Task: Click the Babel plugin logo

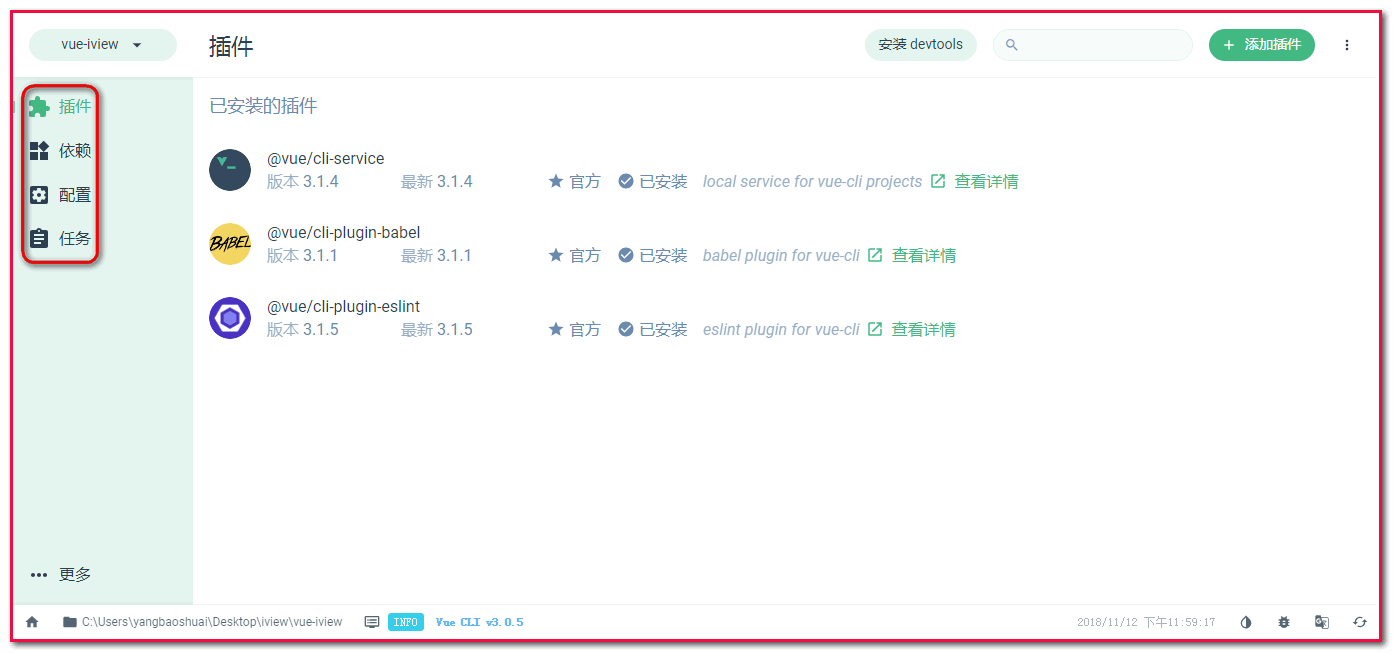Action: click(x=230, y=244)
